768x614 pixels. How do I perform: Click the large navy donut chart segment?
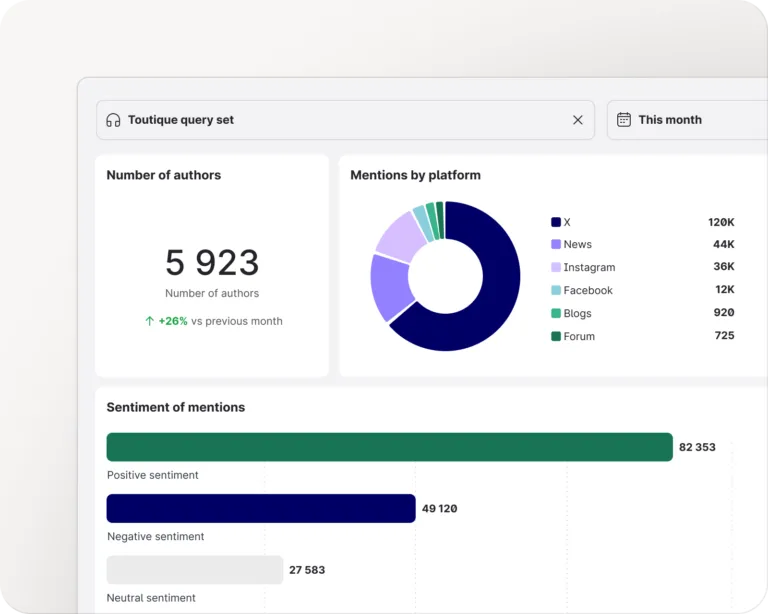(497, 294)
